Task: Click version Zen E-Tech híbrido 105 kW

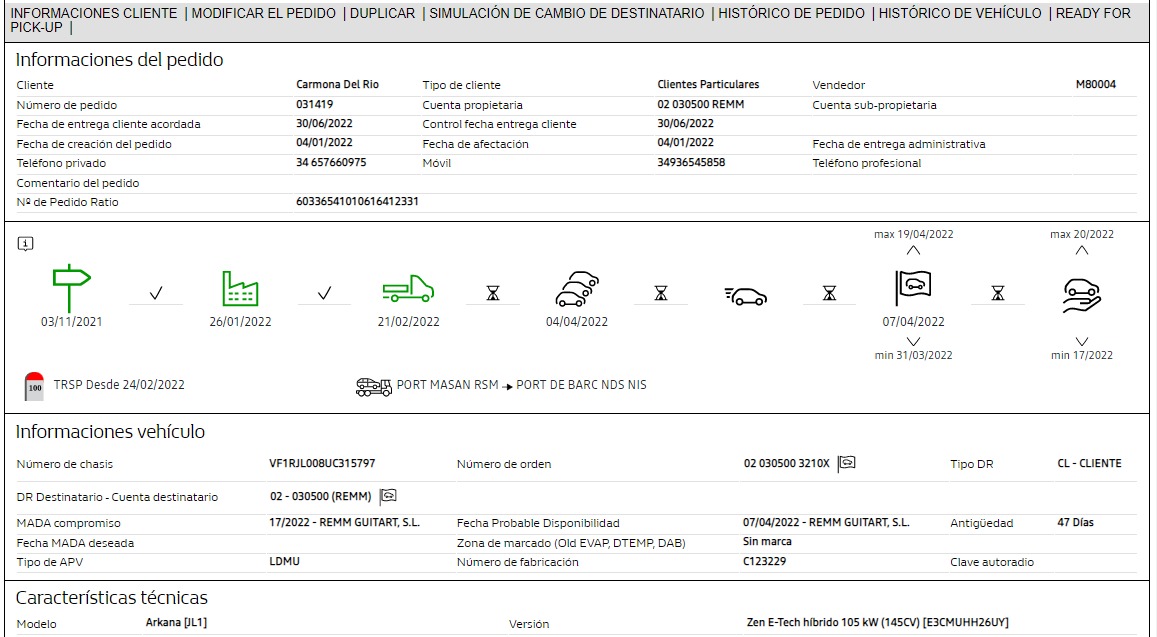Action: coord(877,622)
